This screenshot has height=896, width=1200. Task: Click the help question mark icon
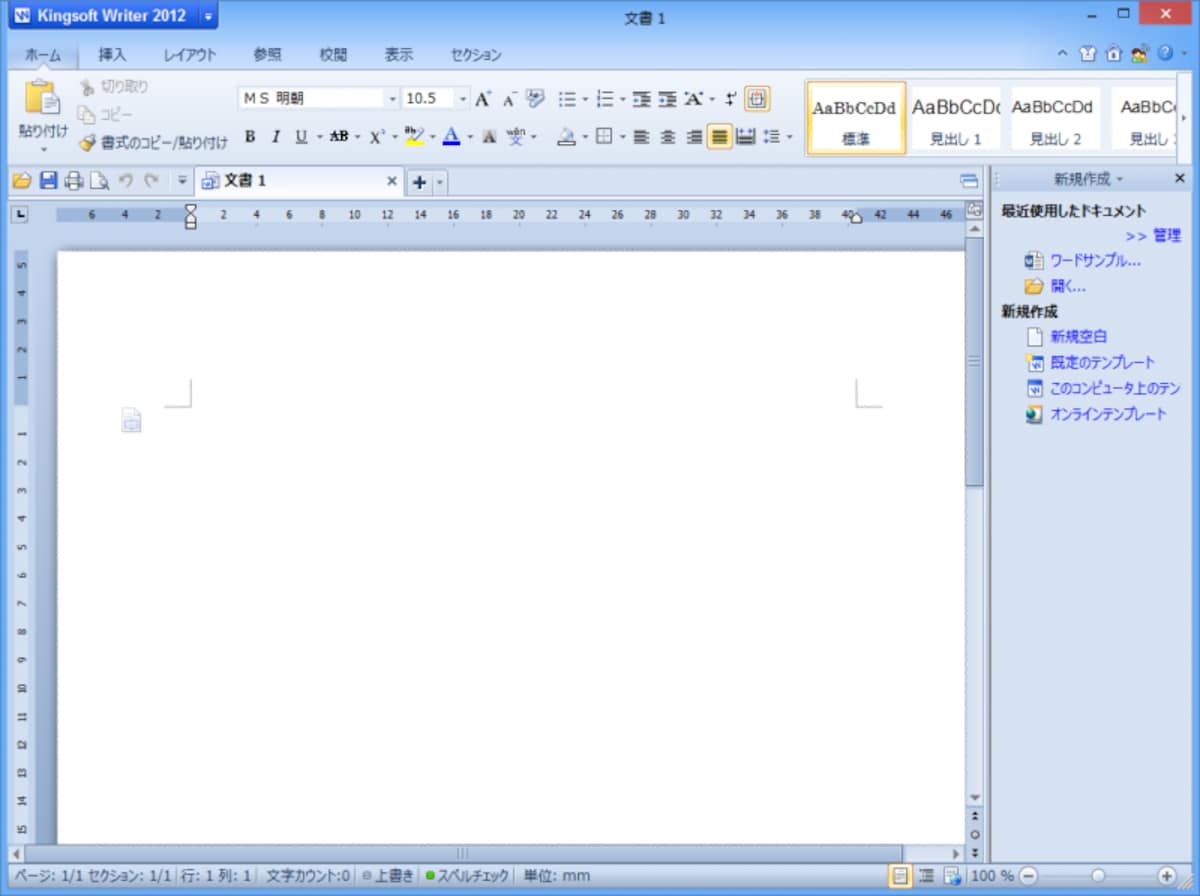click(1165, 53)
